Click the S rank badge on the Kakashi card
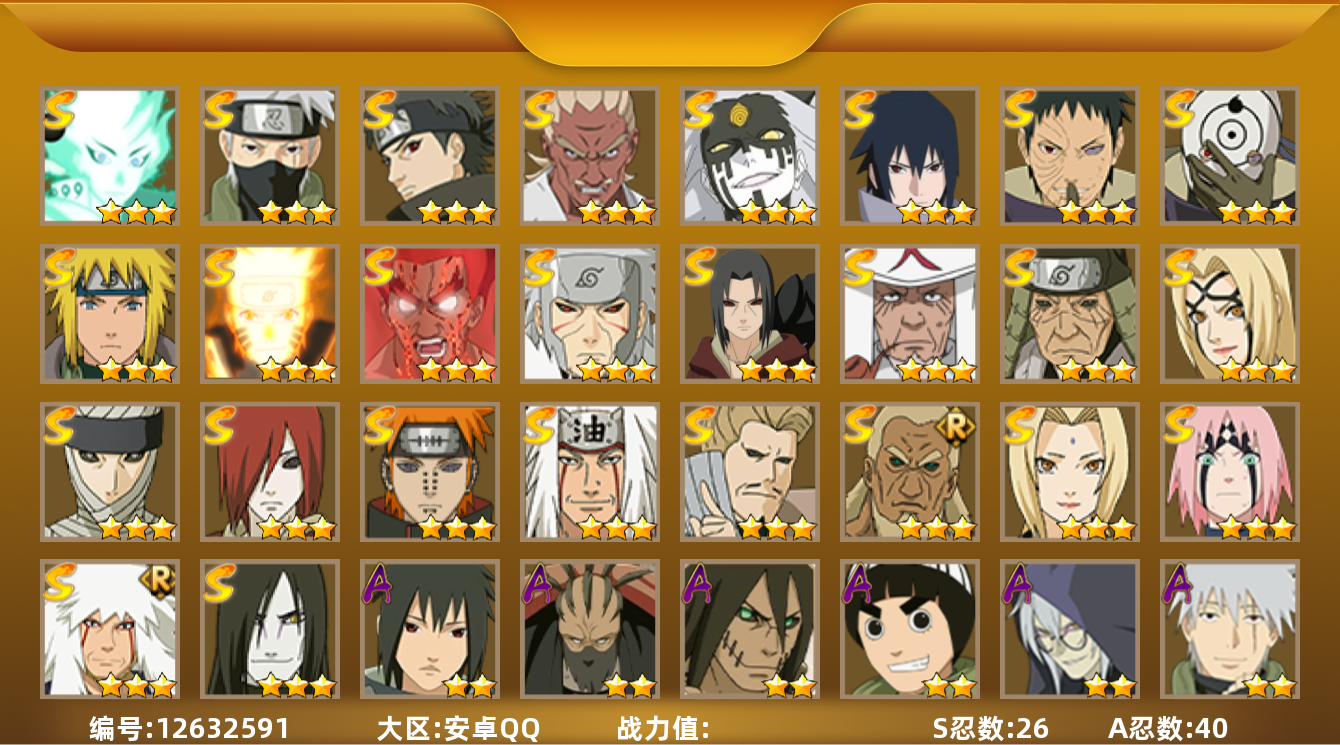This screenshot has width=1340, height=745. (x=220, y=109)
